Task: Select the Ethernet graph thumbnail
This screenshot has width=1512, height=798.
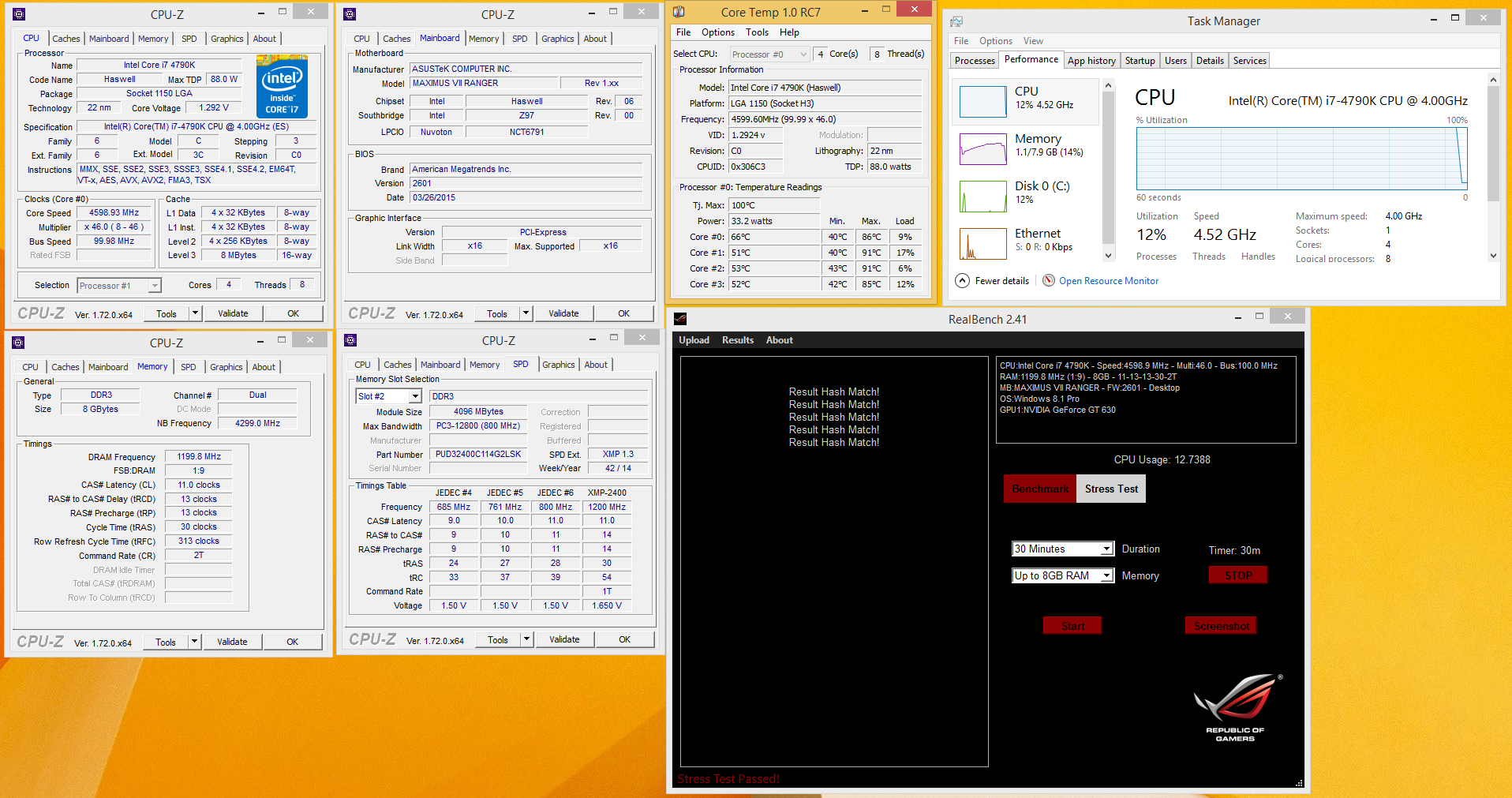Action: 982,244
